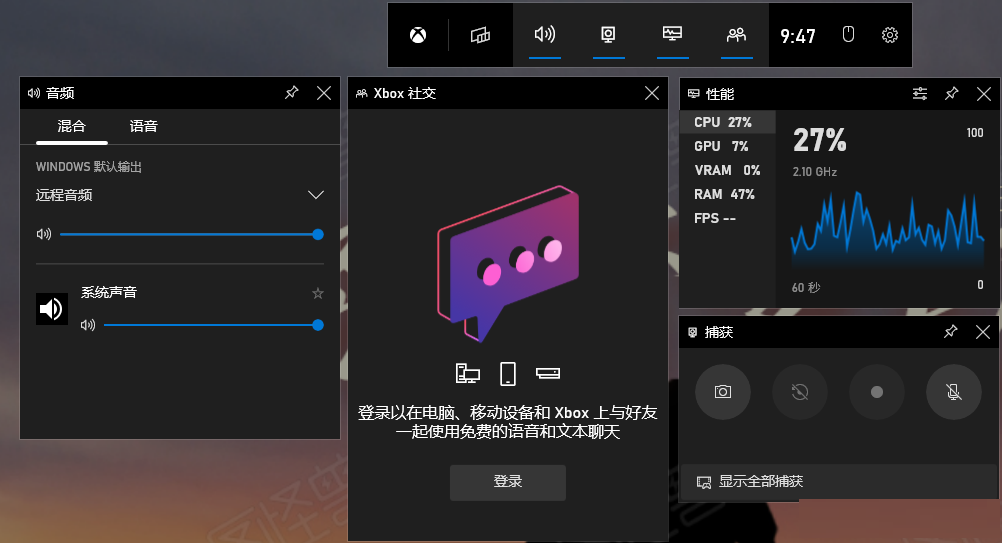1002x543 pixels.
Task: Click the chat bubble illustration
Action: click(508, 263)
